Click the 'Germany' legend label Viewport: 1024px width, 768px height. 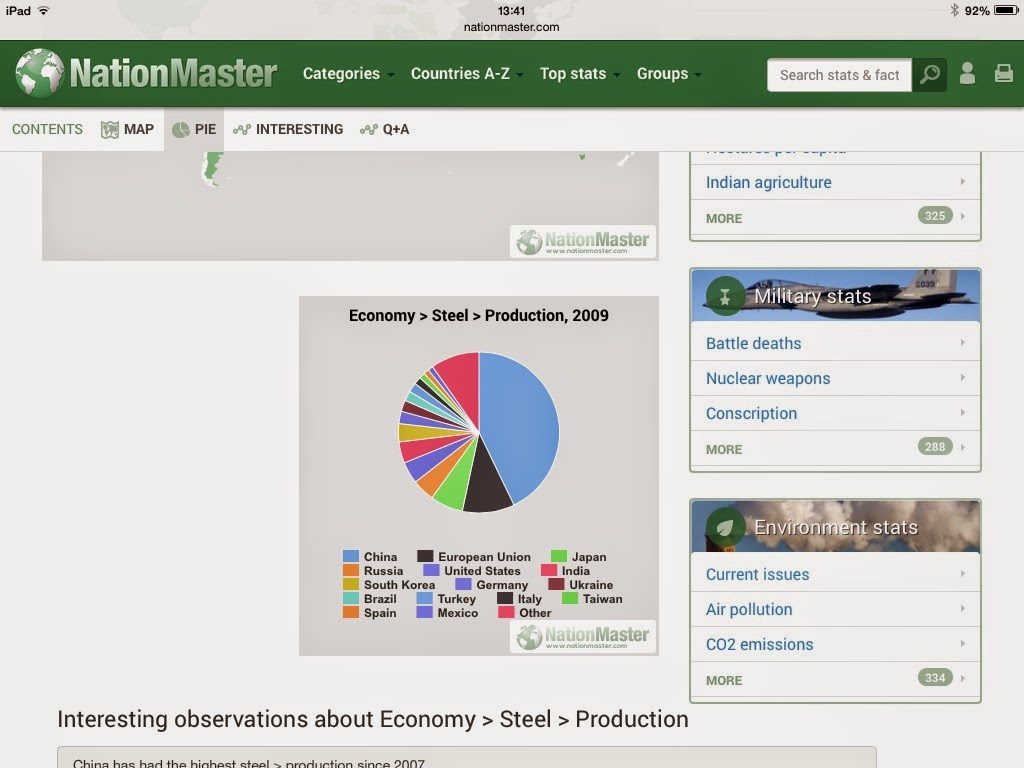pos(502,585)
